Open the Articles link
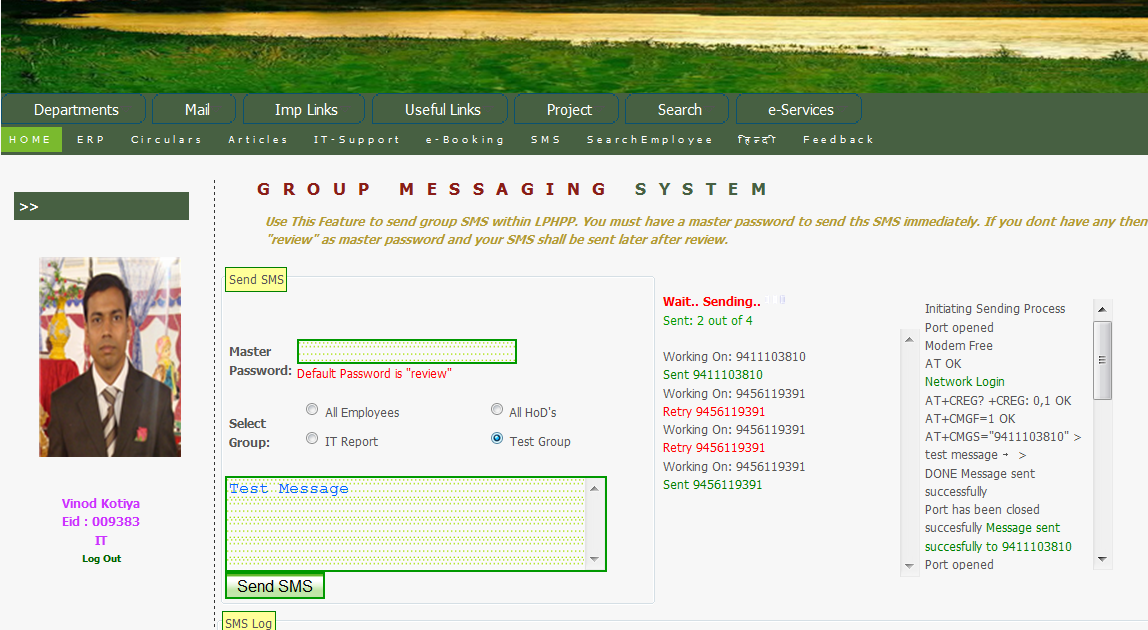Screen dimensions: 1148x630 (258, 139)
